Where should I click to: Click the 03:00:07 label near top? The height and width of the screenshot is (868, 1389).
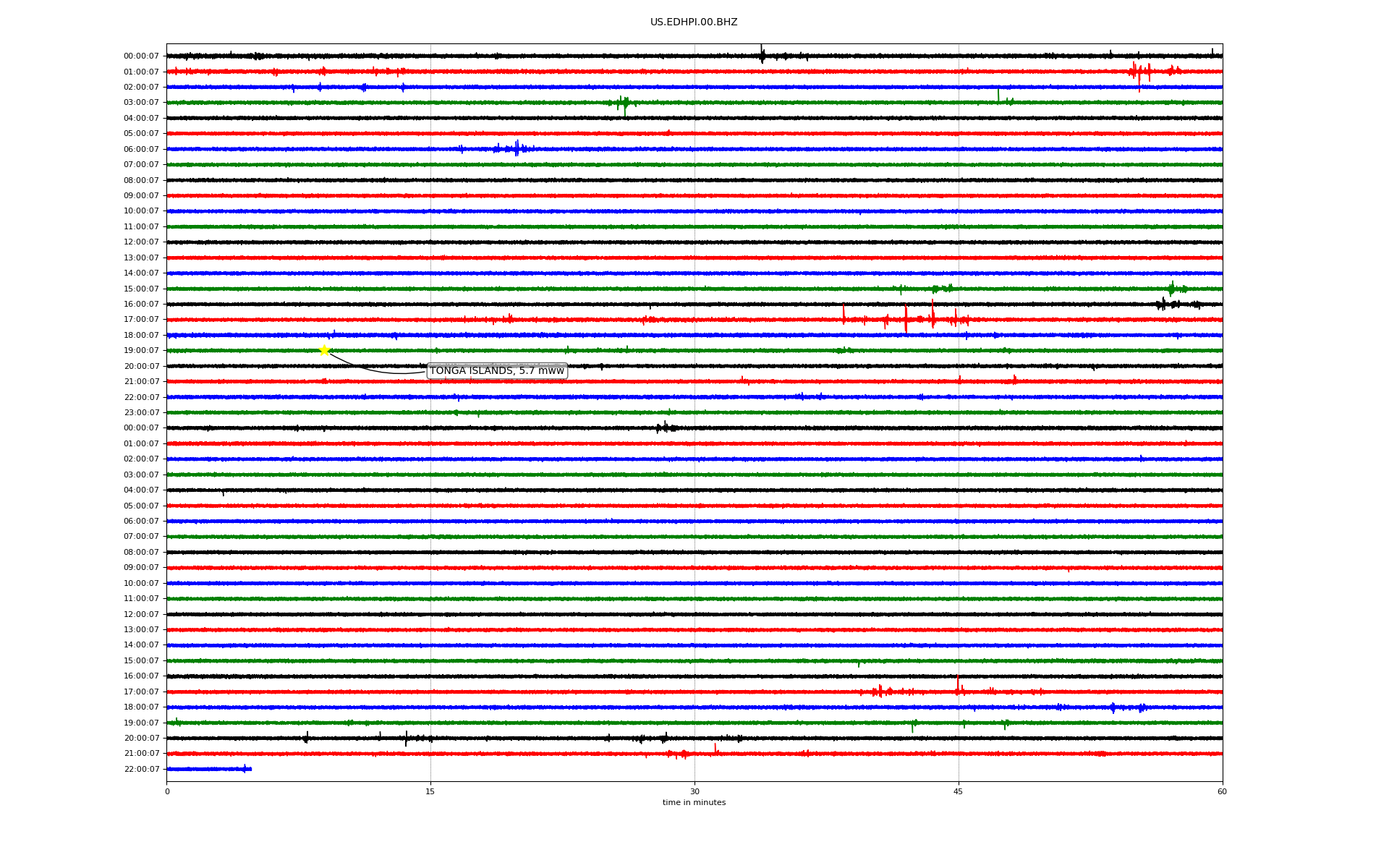point(141,103)
